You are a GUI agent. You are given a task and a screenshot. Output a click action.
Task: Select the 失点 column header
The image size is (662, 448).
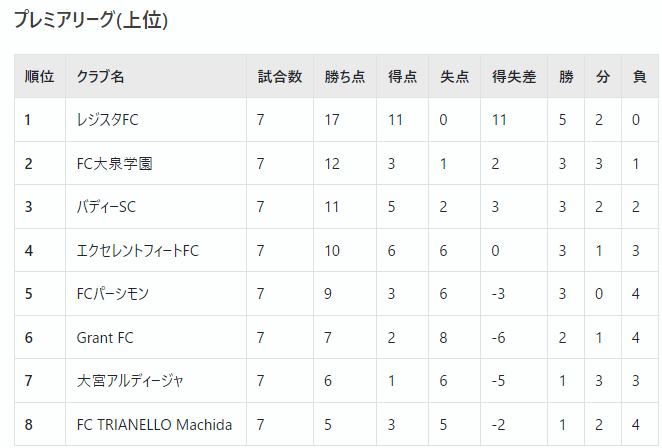click(x=454, y=76)
